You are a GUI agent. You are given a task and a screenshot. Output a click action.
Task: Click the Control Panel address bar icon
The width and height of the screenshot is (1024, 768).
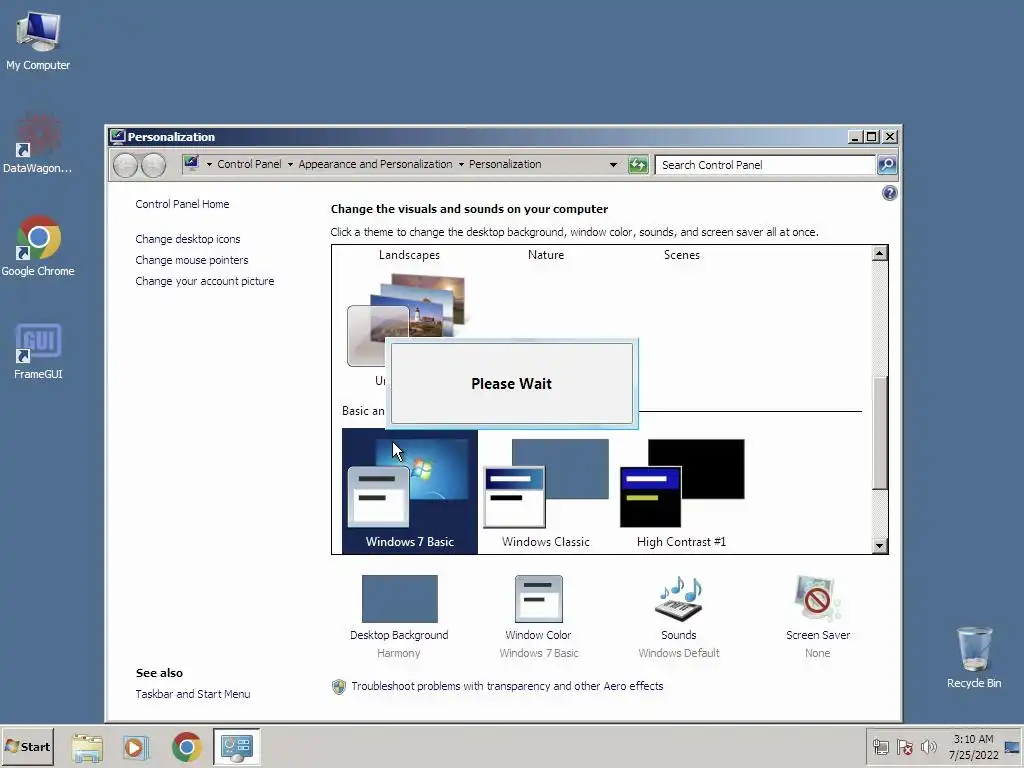point(191,163)
